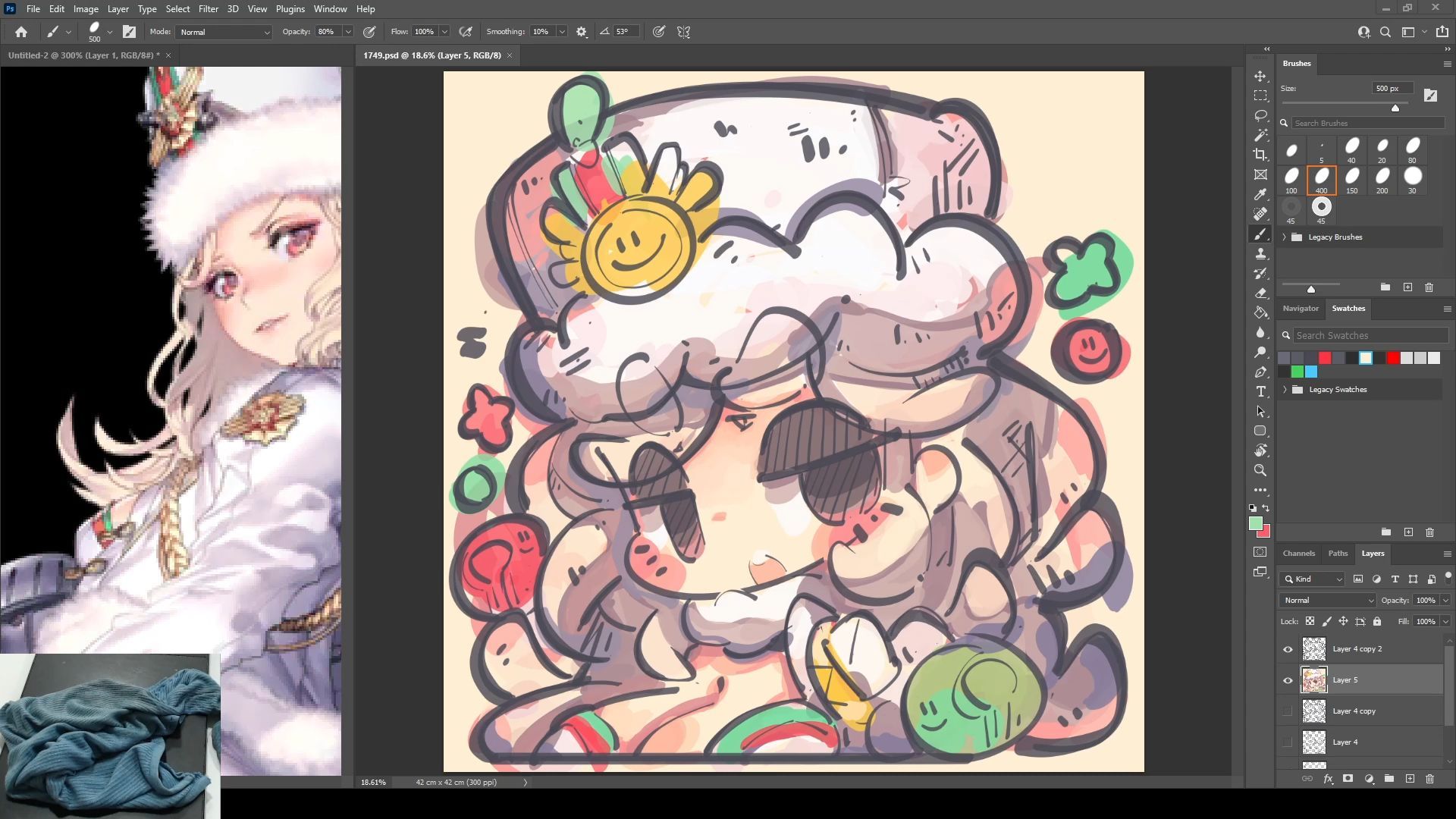Select the Dodge tool
1456x819 pixels.
click(x=1260, y=353)
